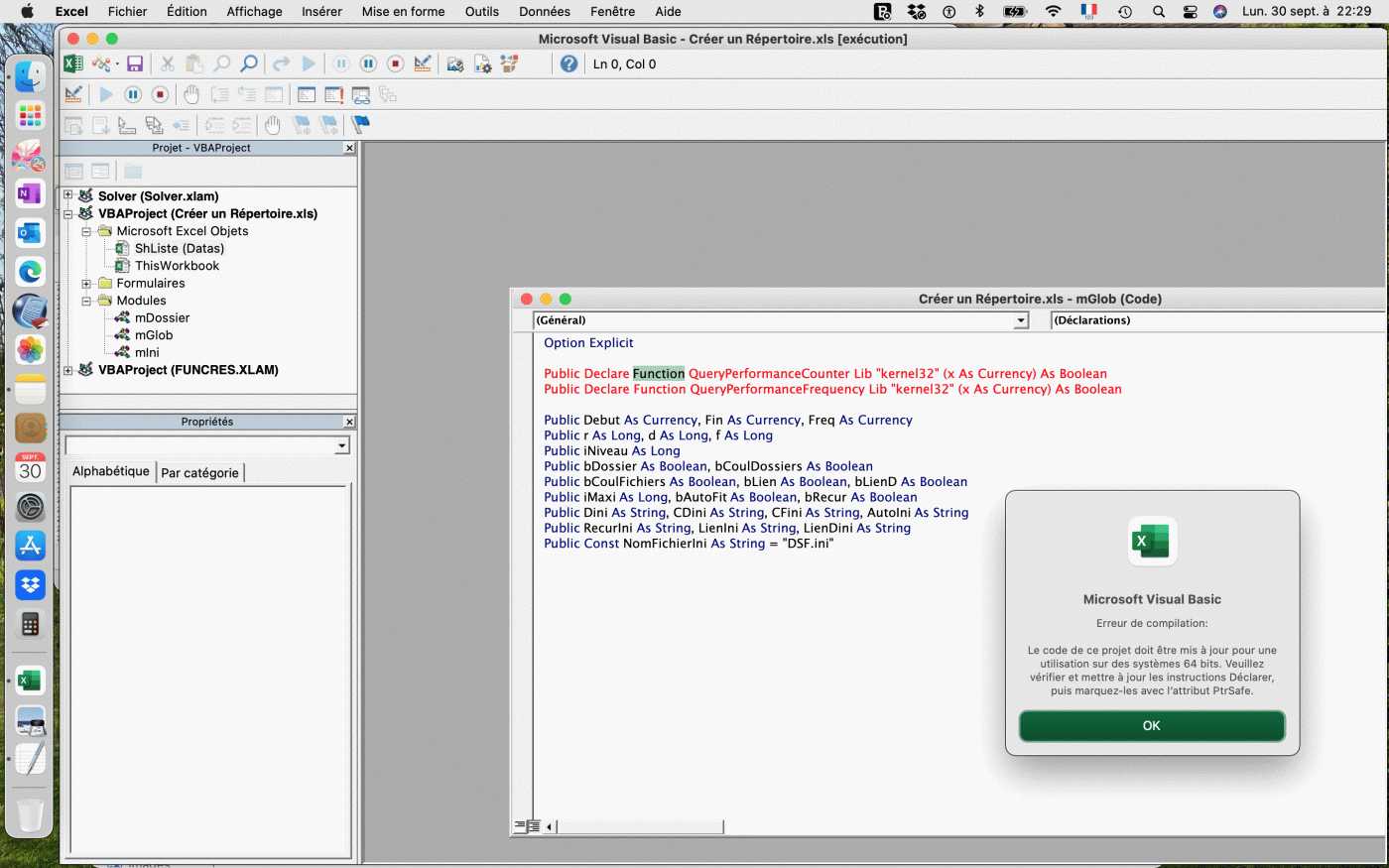This screenshot has height=868, width=1389.
Task: Click the Save icon in the toolbar
Action: 135,63
